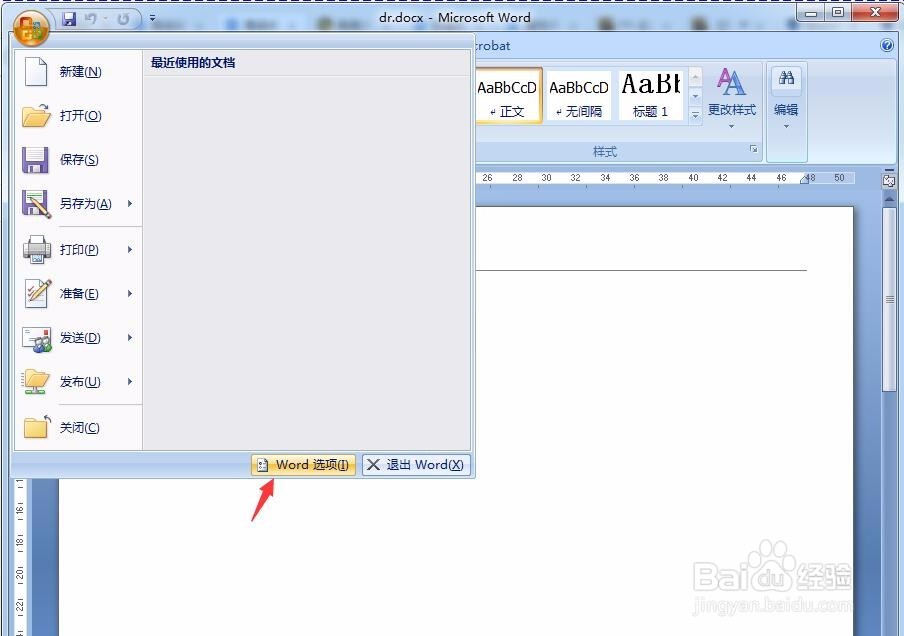Image resolution: width=904 pixels, height=636 pixels.
Task: Click the 另存为(A) disk and pencil icon
Action: pyautogui.click(x=36, y=204)
